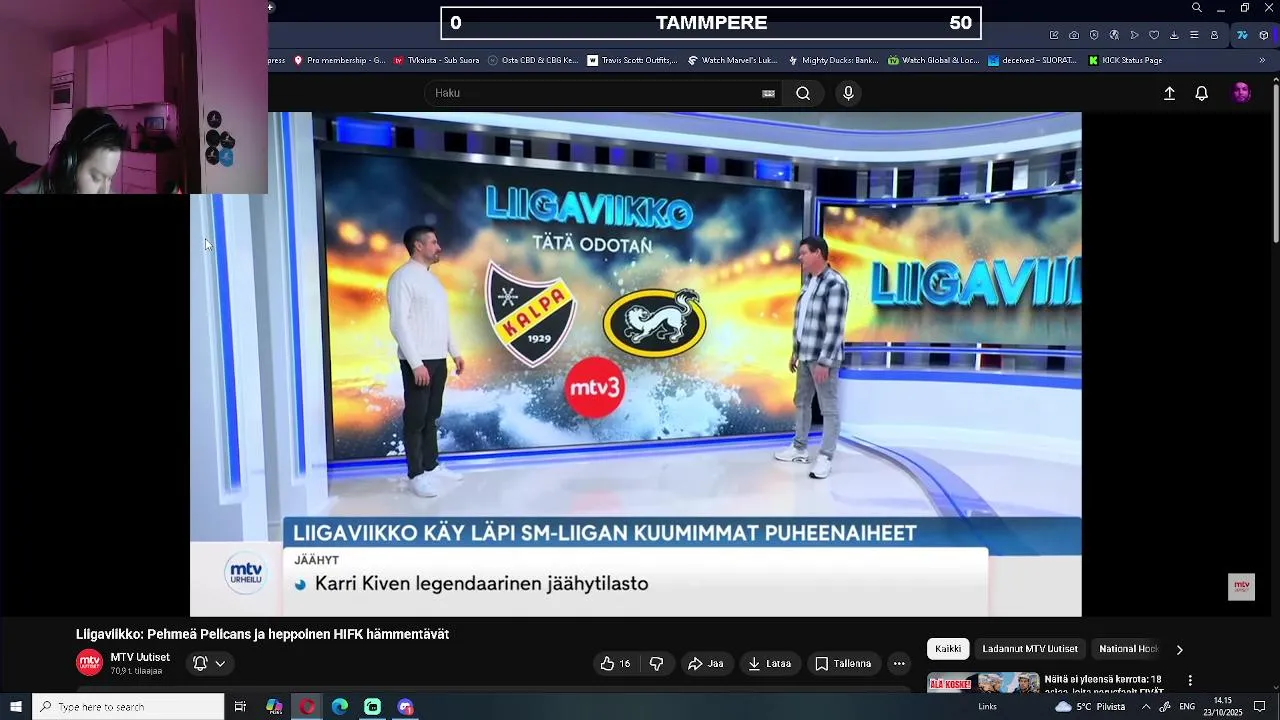Open the browser player/send arrow icon
This screenshot has width=1280, height=720.
(1134, 35)
